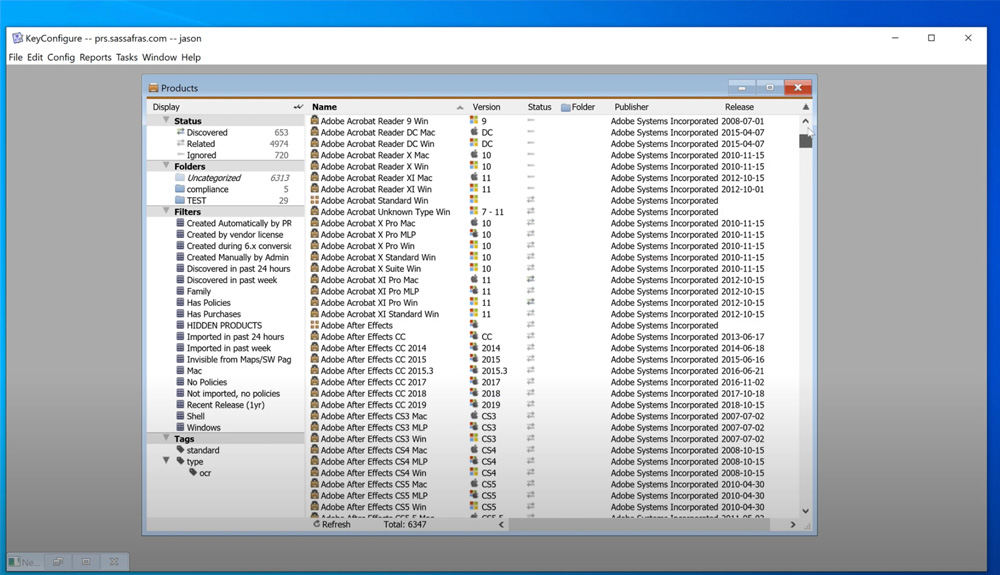The width and height of the screenshot is (1000, 575).
Task: Click product icon for Adobe Acrobat Reader 9 Win
Action: click(x=314, y=120)
